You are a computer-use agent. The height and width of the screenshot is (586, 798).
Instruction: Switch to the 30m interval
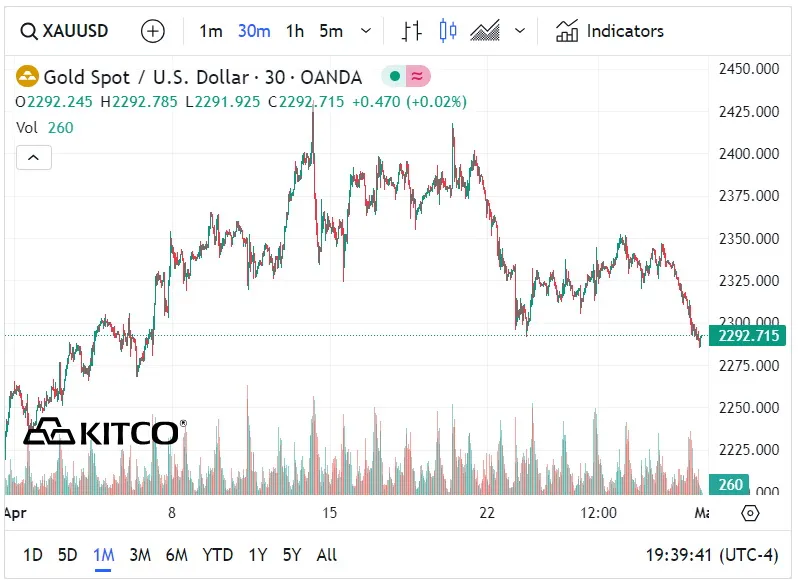(254, 31)
